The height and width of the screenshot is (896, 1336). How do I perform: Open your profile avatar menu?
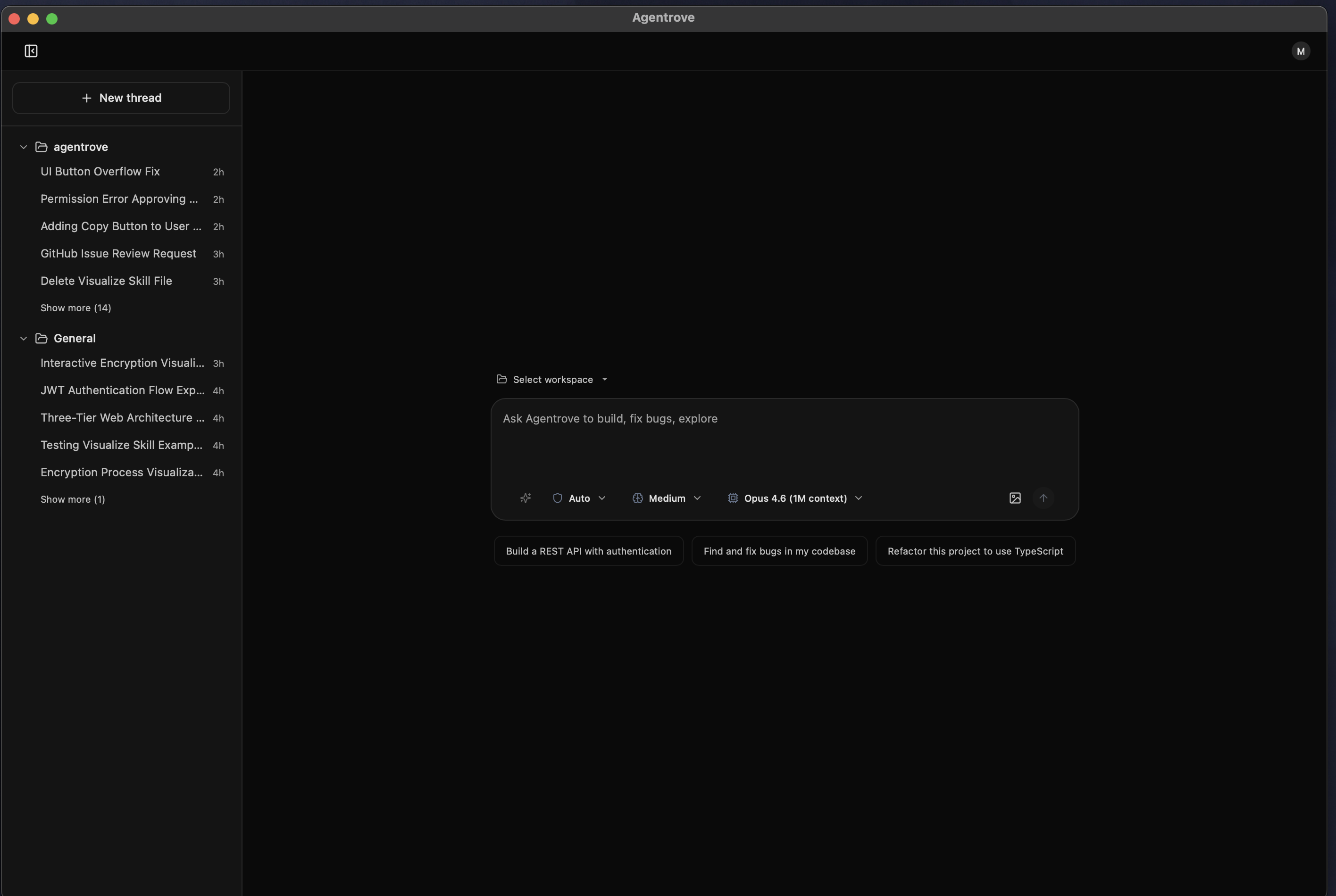1300,51
